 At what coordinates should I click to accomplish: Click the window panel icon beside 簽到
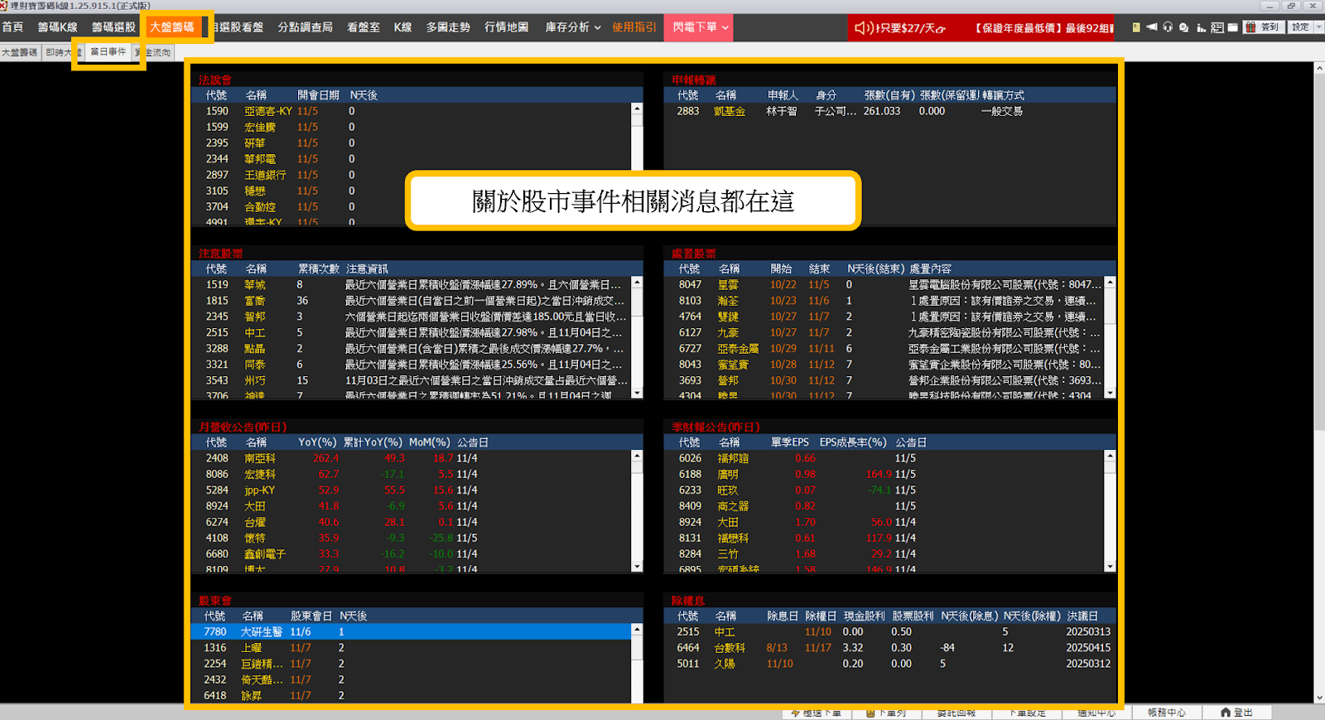tap(1232, 27)
